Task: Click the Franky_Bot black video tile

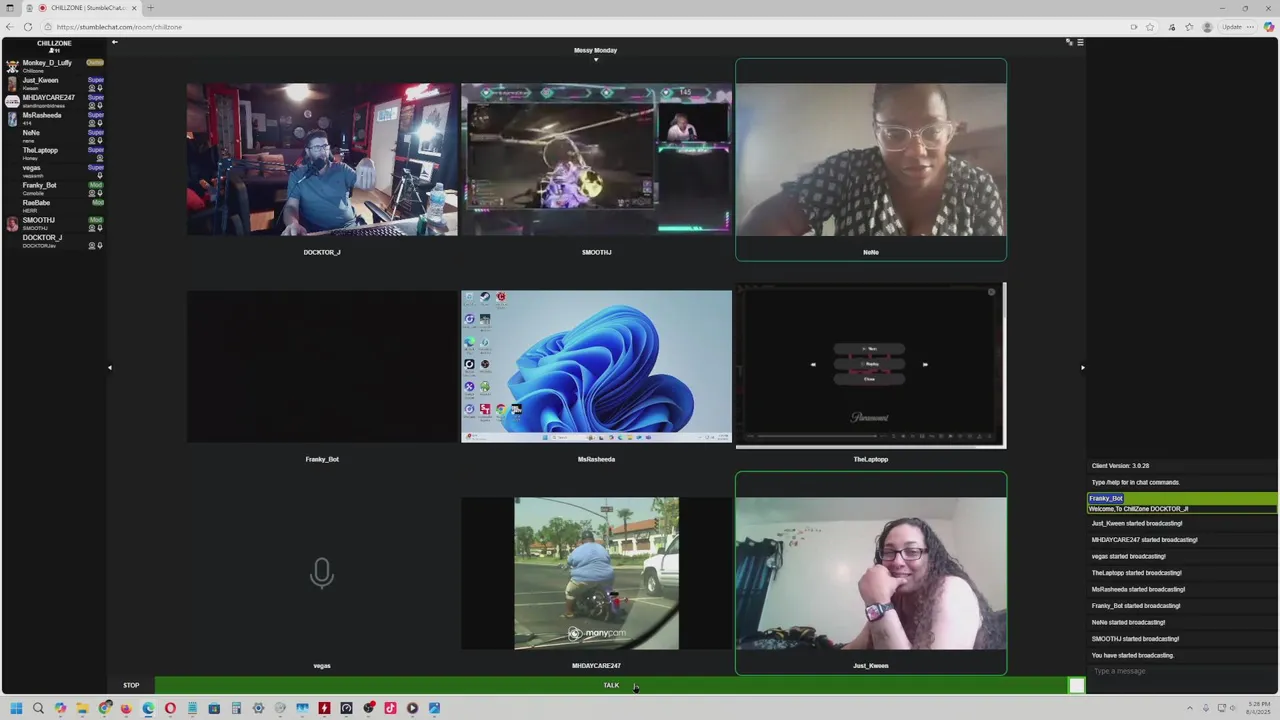Action: 322,366
